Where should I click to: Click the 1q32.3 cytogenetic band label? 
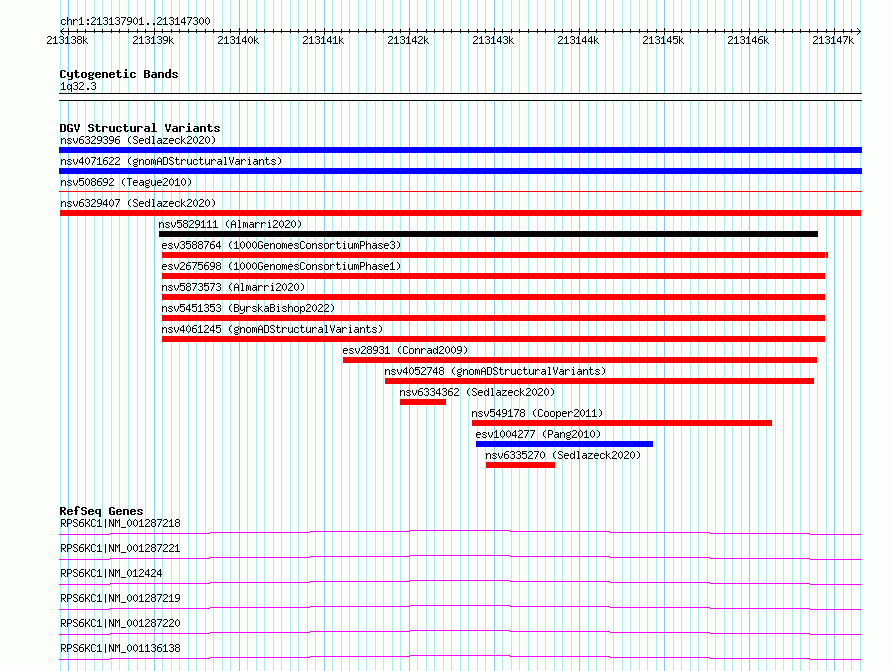click(x=78, y=86)
